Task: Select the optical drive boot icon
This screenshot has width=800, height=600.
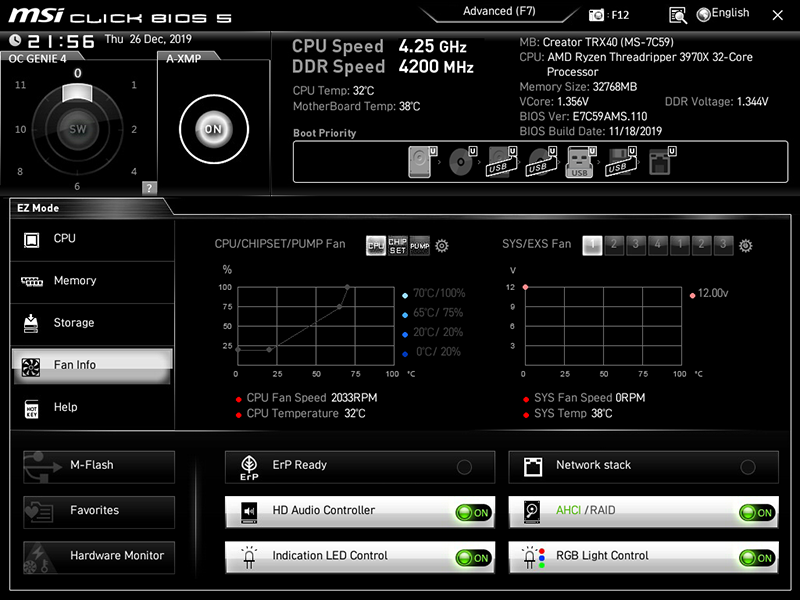Action: 462,162
